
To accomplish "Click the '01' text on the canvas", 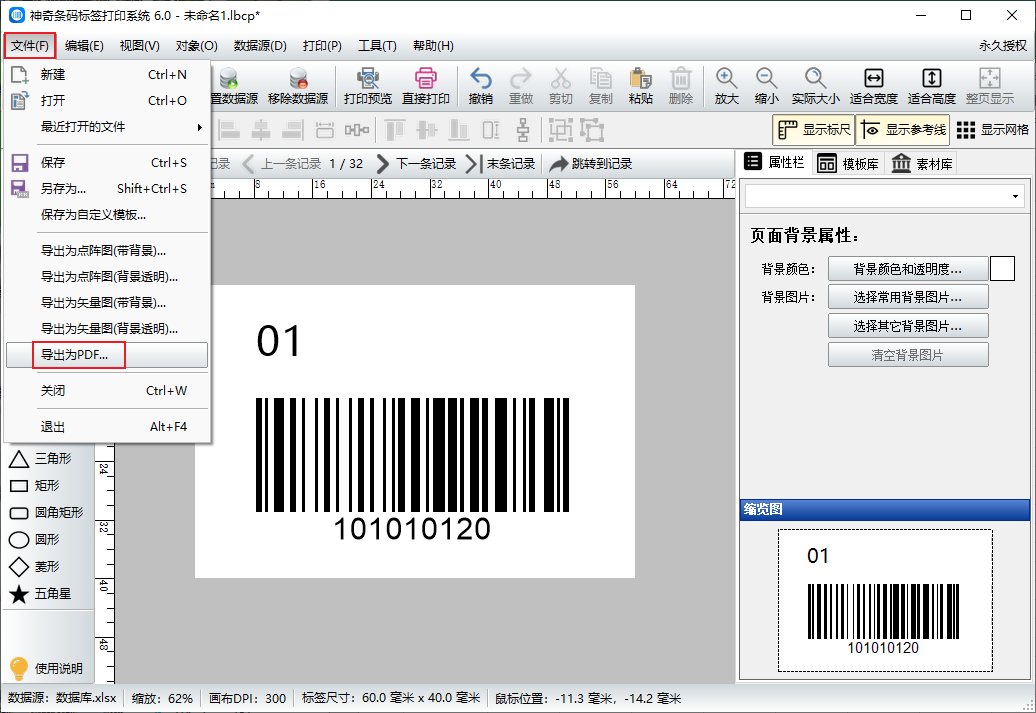I will click(279, 342).
